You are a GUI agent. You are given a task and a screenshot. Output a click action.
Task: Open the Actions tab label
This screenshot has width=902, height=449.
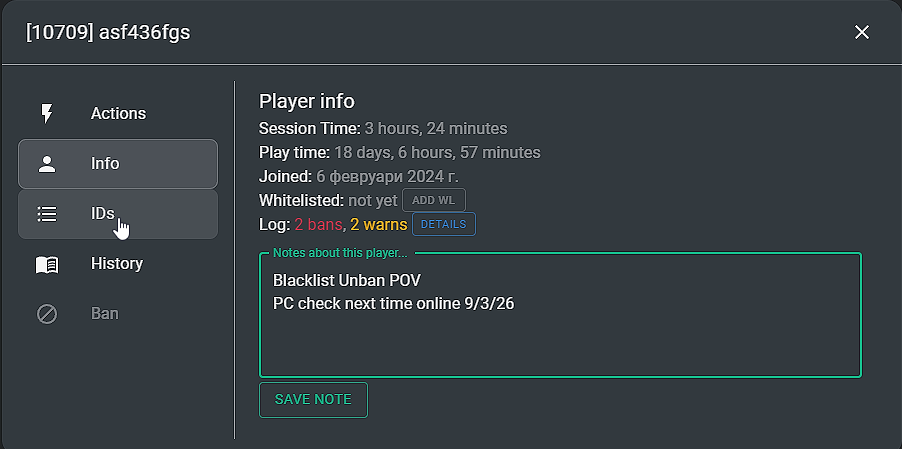tap(119, 113)
